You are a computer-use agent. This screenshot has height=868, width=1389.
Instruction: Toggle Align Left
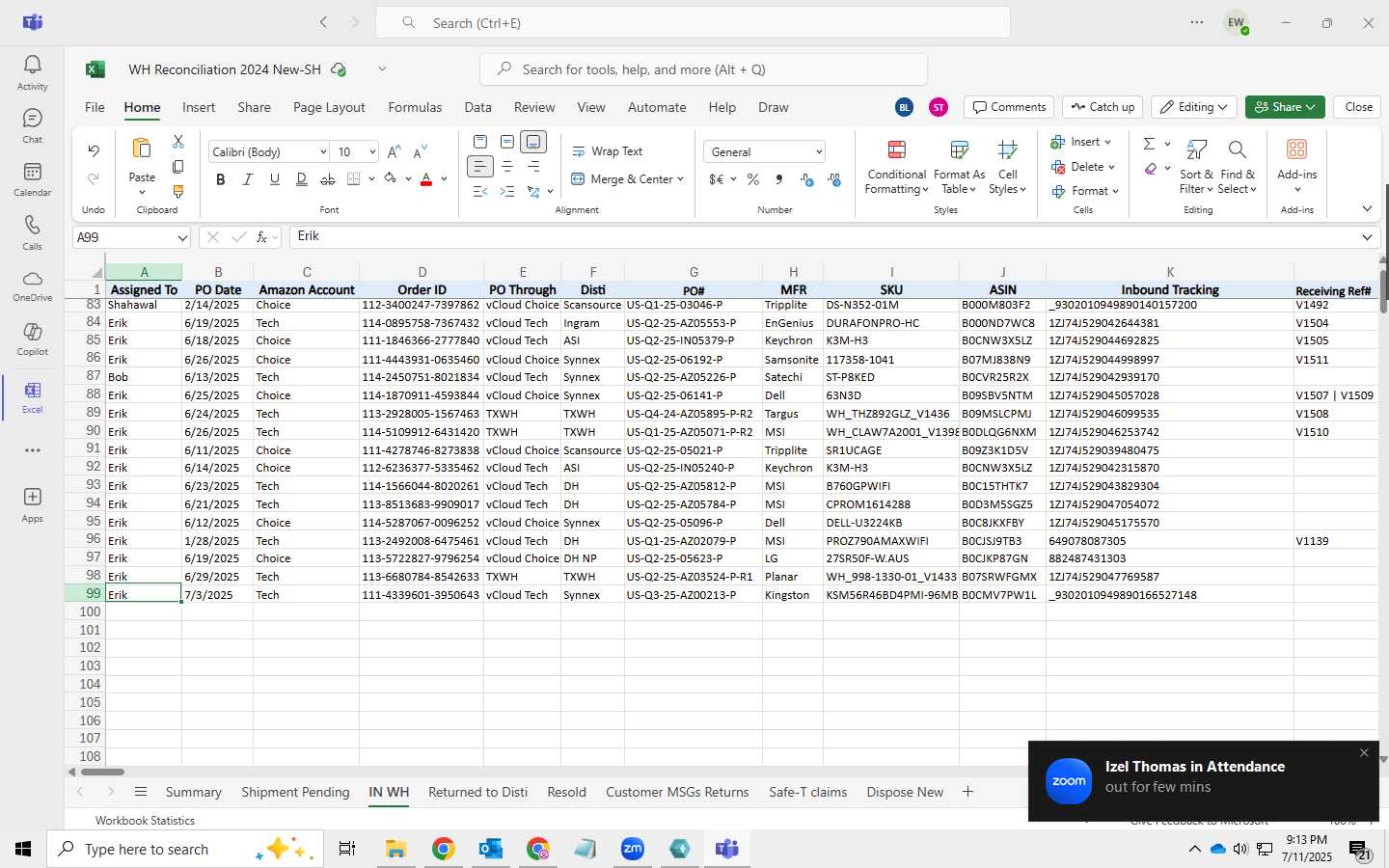(x=479, y=167)
